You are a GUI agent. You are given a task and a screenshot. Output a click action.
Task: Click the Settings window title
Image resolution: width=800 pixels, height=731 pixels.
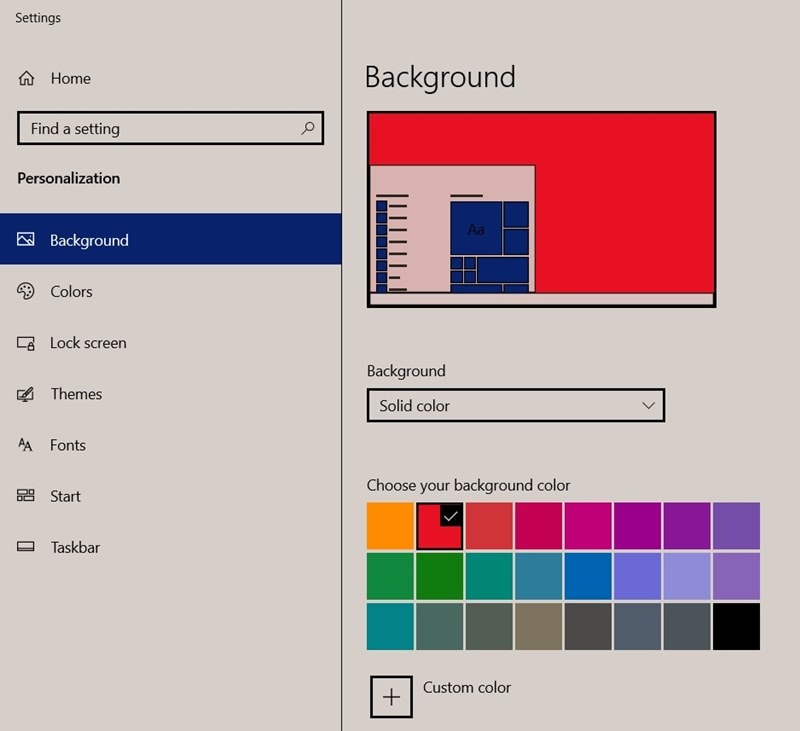coord(38,18)
